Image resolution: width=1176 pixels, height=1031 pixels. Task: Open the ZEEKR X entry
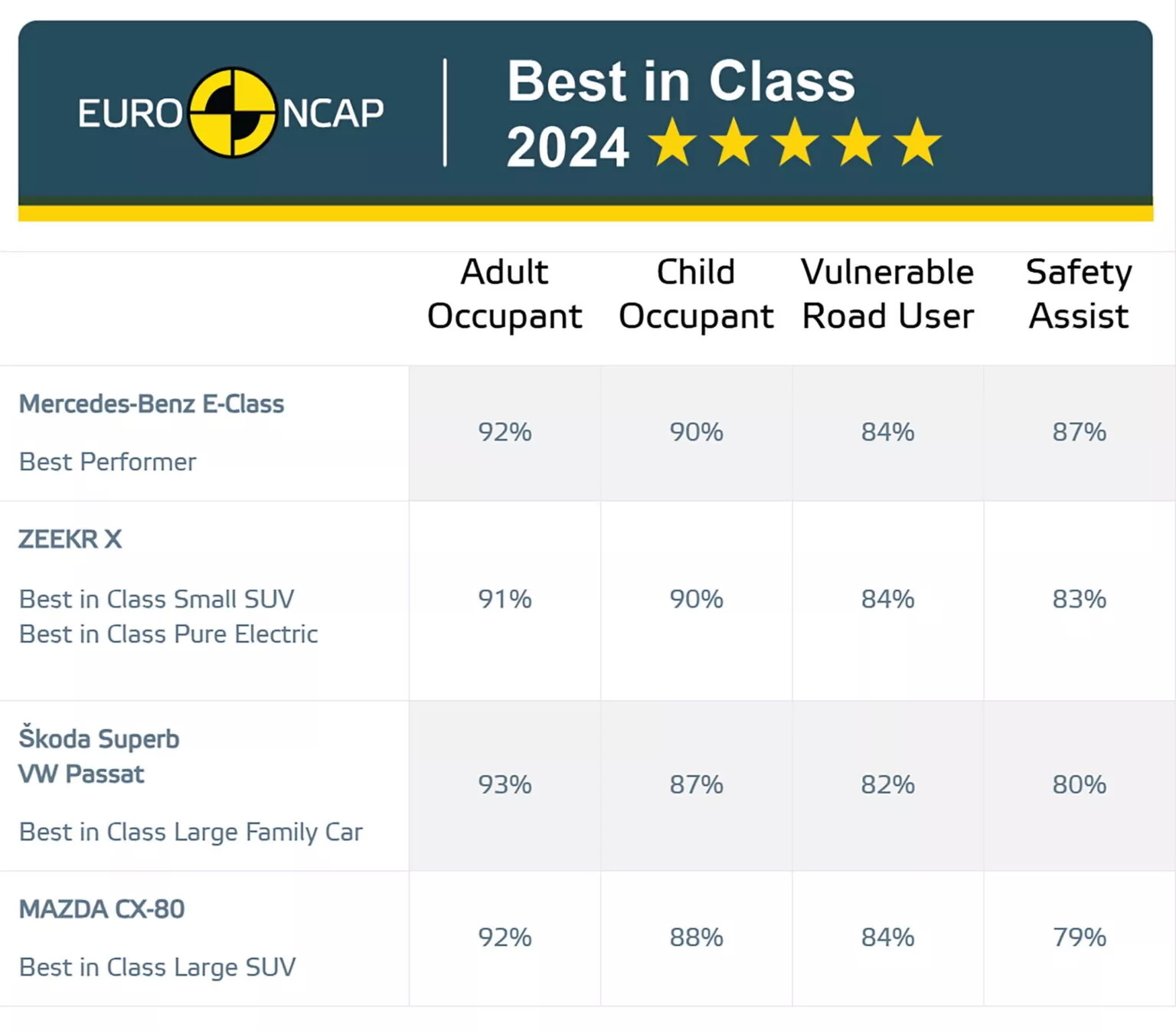[x=70, y=539]
